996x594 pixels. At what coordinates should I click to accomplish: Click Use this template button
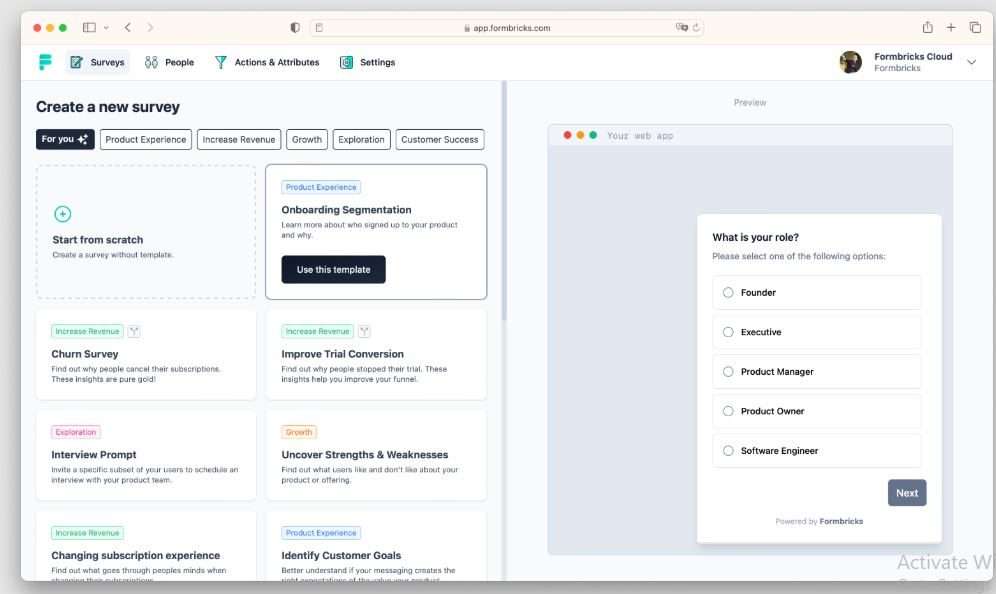(x=333, y=269)
